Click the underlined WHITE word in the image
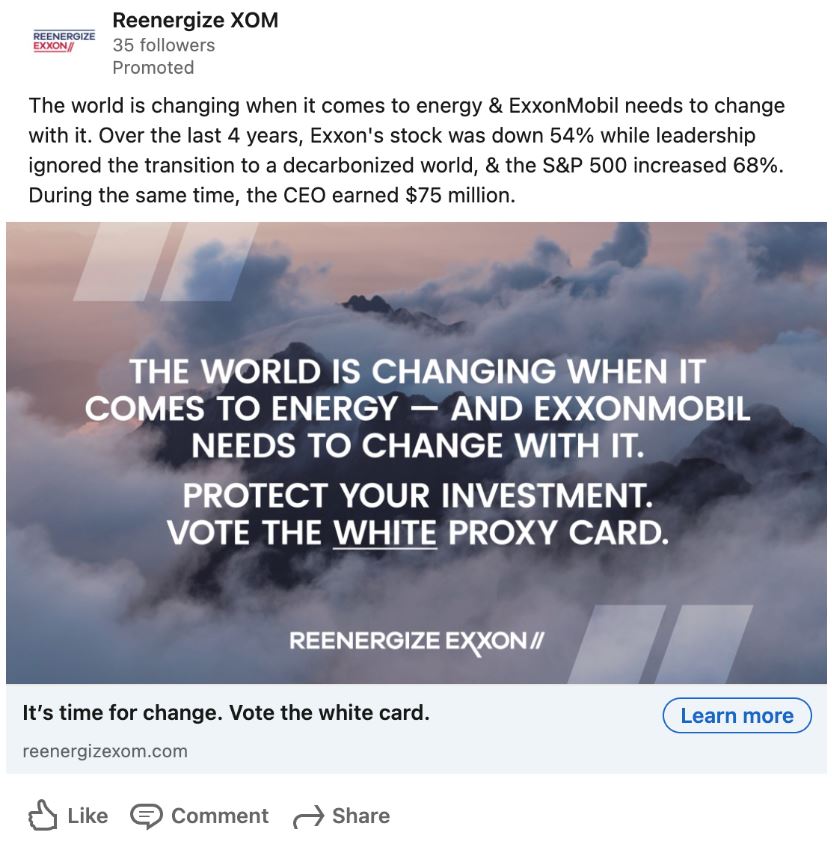Screen dimensions: 832x841 coord(385,532)
